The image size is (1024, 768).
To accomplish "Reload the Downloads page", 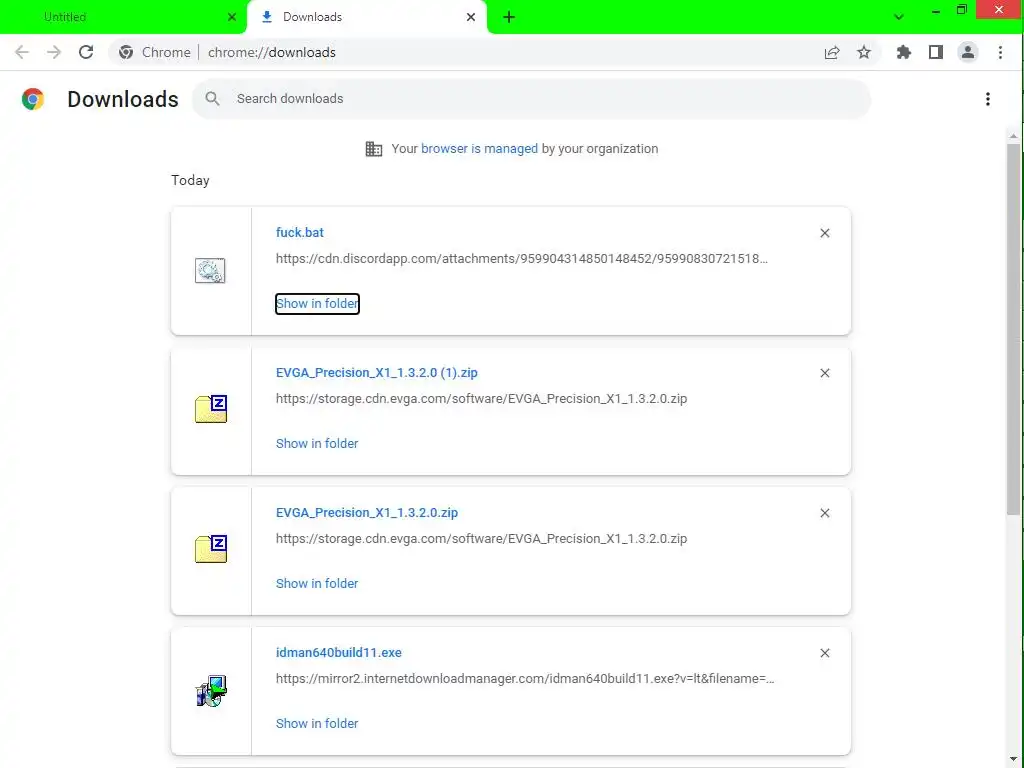I will (x=86, y=52).
